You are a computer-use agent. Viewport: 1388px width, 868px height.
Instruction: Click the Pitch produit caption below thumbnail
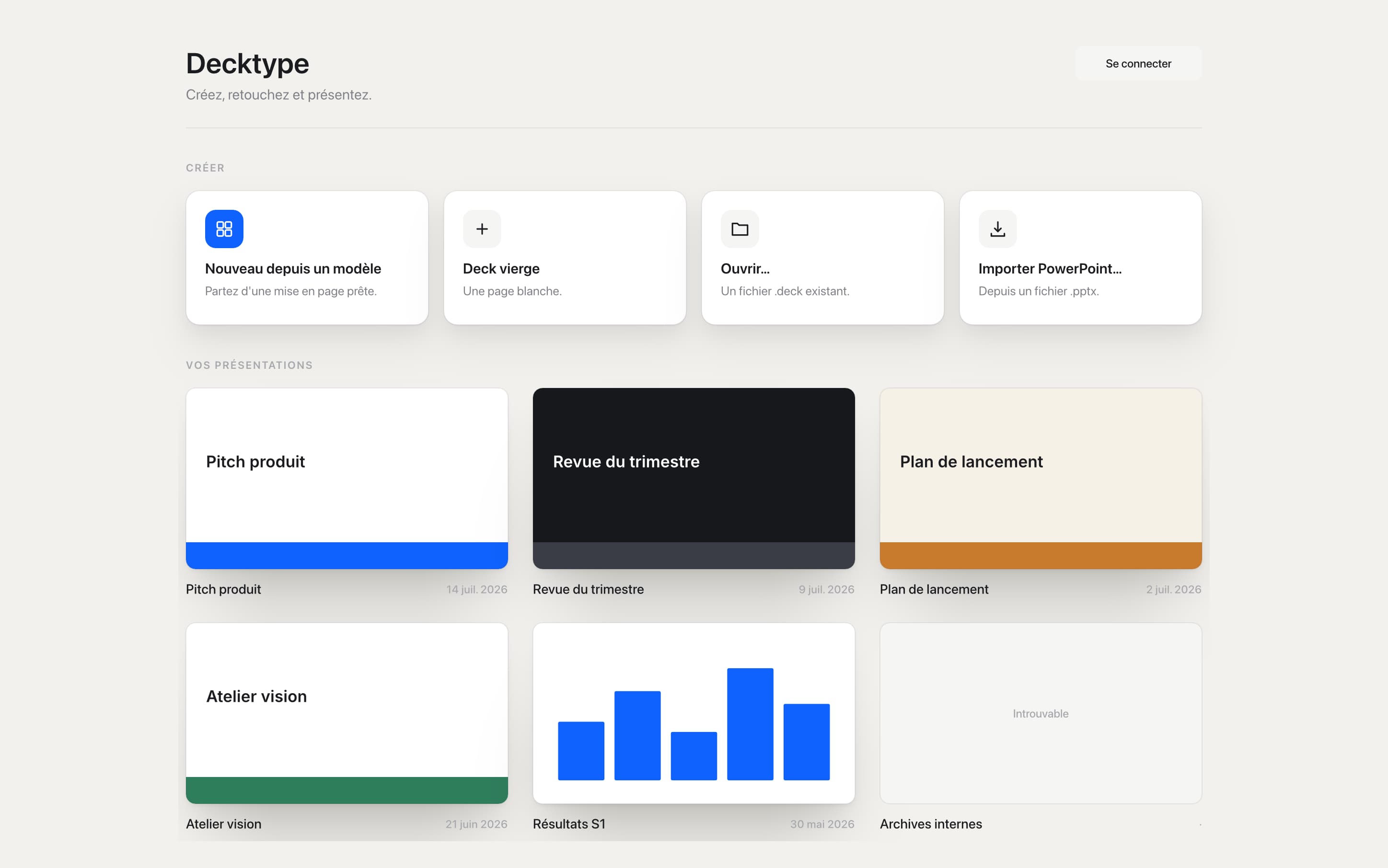[223, 590]
